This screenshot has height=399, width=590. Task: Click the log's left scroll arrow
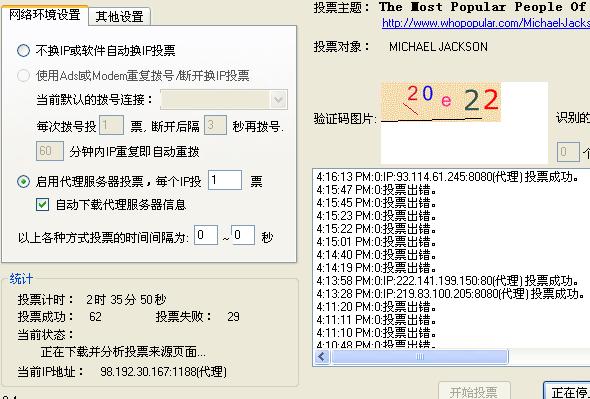(322, 356)
